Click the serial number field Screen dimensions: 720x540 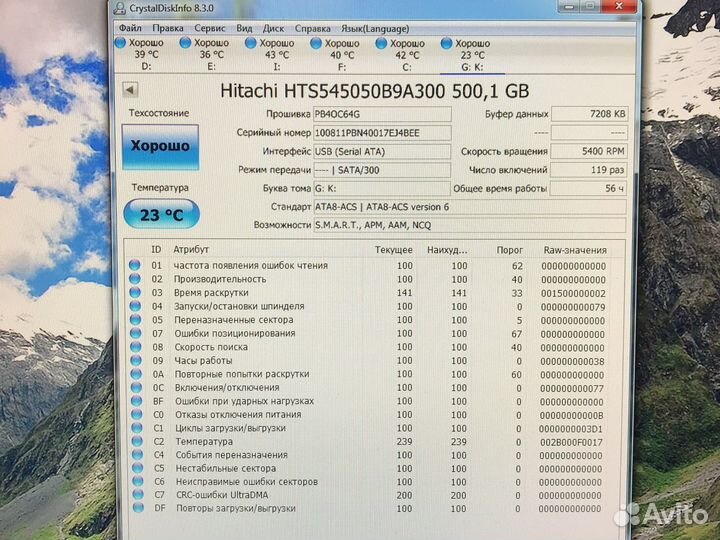382,133
